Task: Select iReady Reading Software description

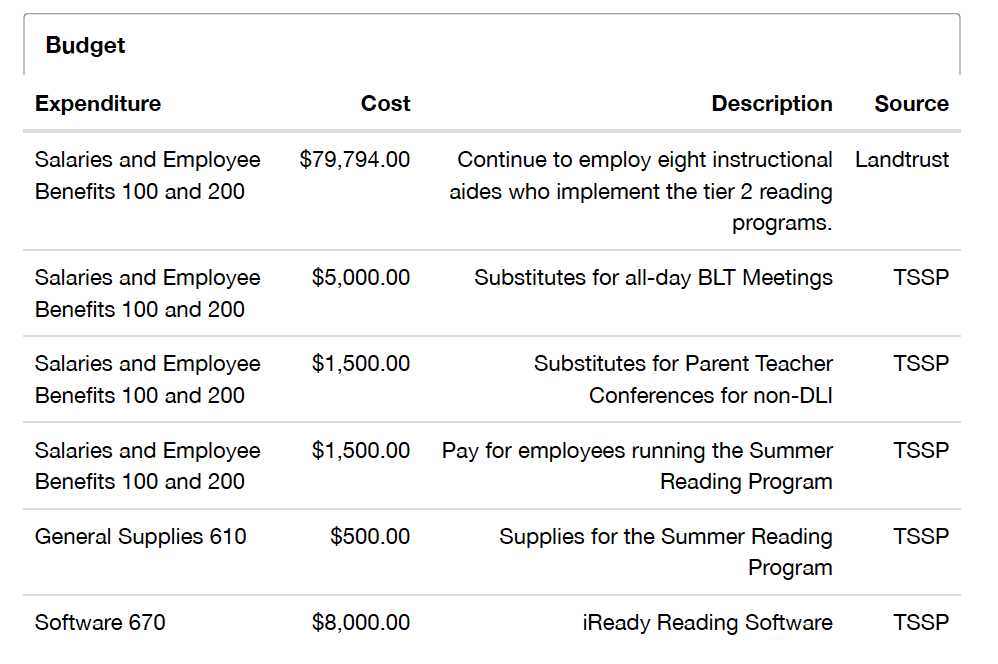Action: (707, 623)
